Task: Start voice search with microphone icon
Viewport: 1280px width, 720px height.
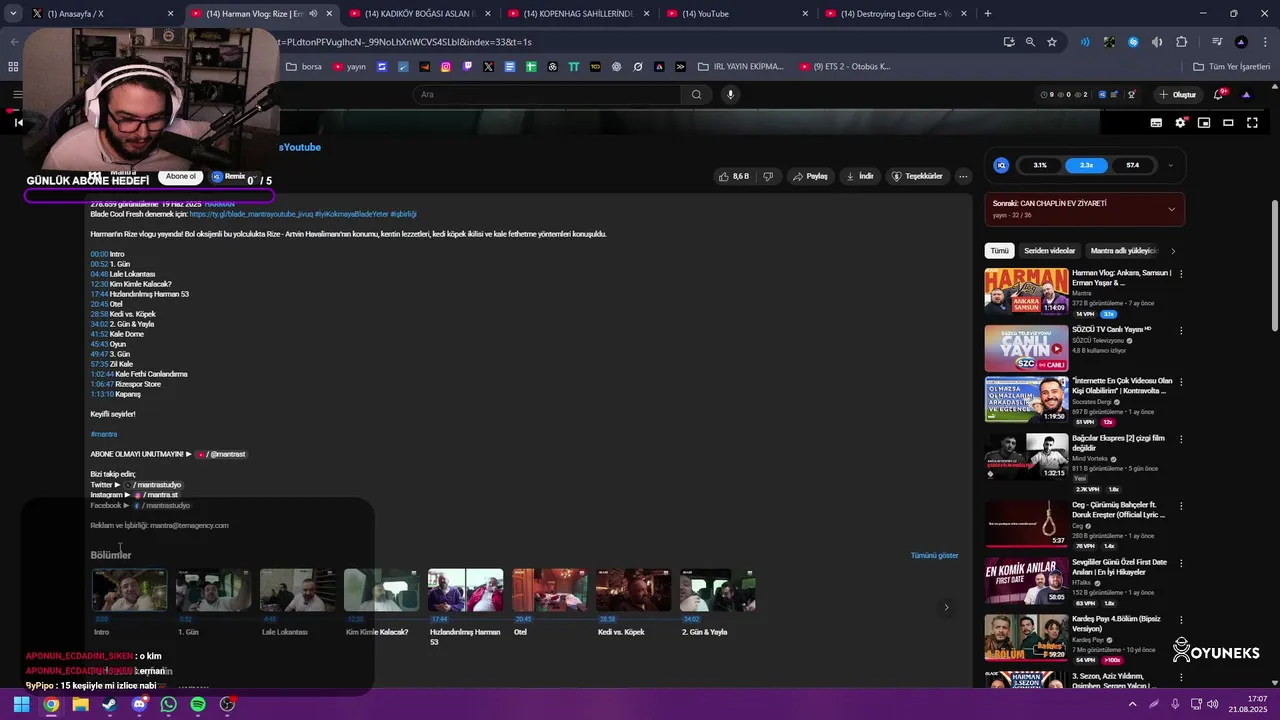Action: pos(730,95)
